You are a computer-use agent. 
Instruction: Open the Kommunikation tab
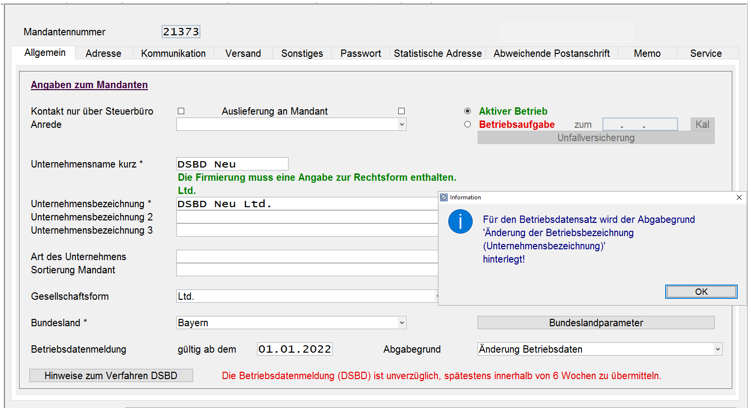coord(173,54)
